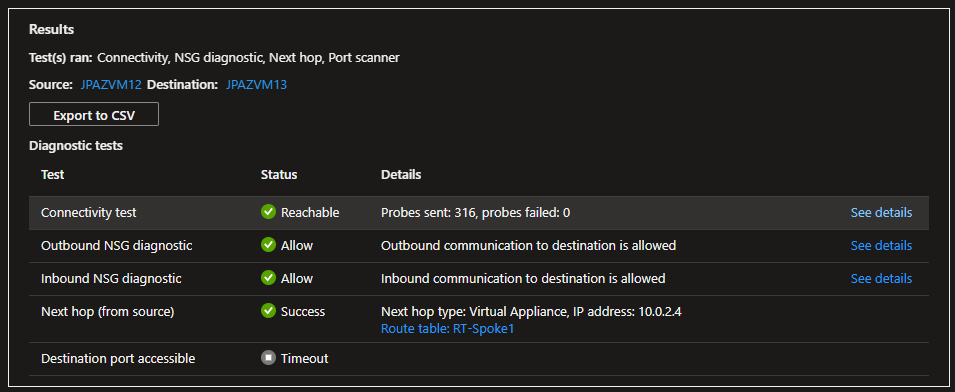
Task: Click the Status column header
Action: click(x=279, y=175)
